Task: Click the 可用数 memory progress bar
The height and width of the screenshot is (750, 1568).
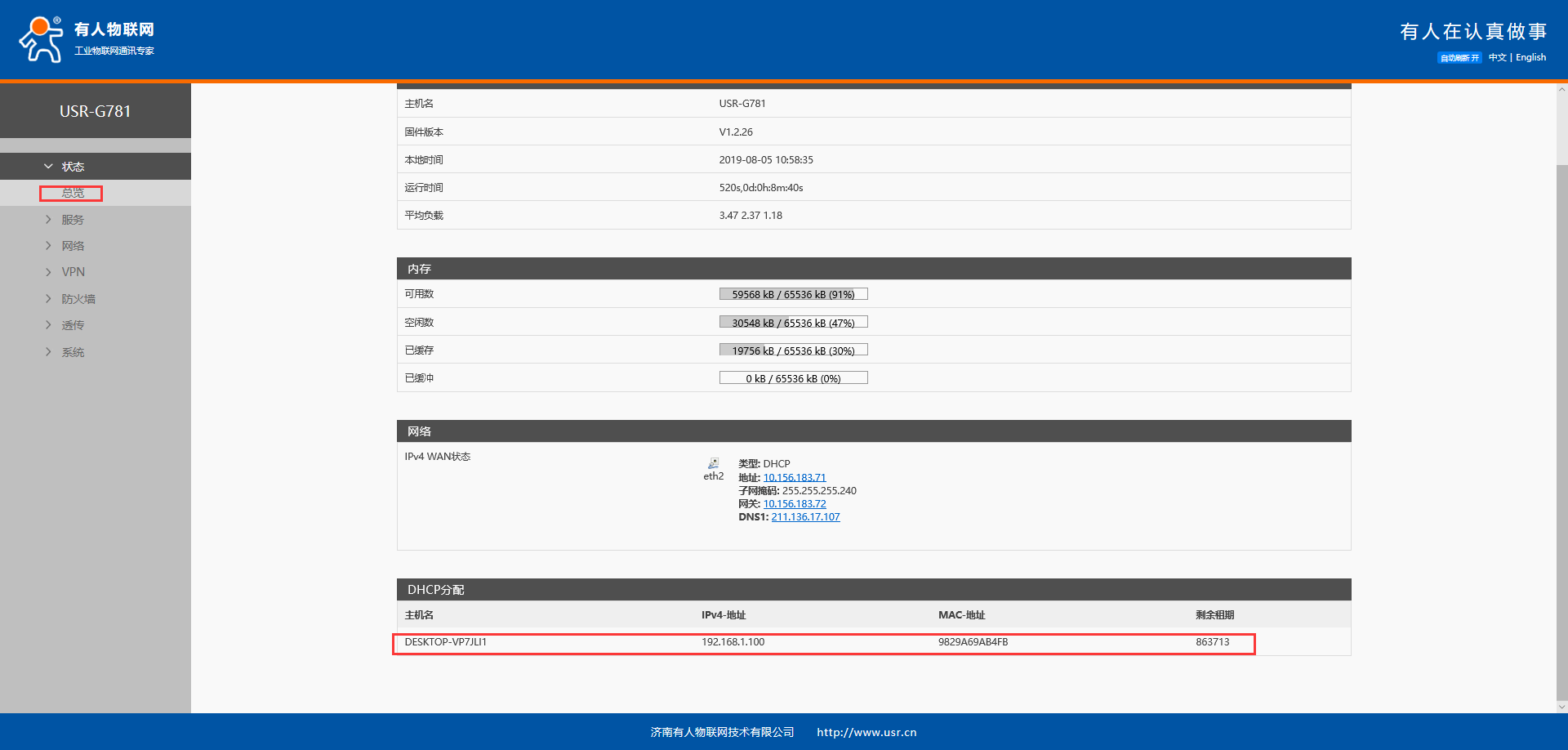Action: tap(793, 294)
